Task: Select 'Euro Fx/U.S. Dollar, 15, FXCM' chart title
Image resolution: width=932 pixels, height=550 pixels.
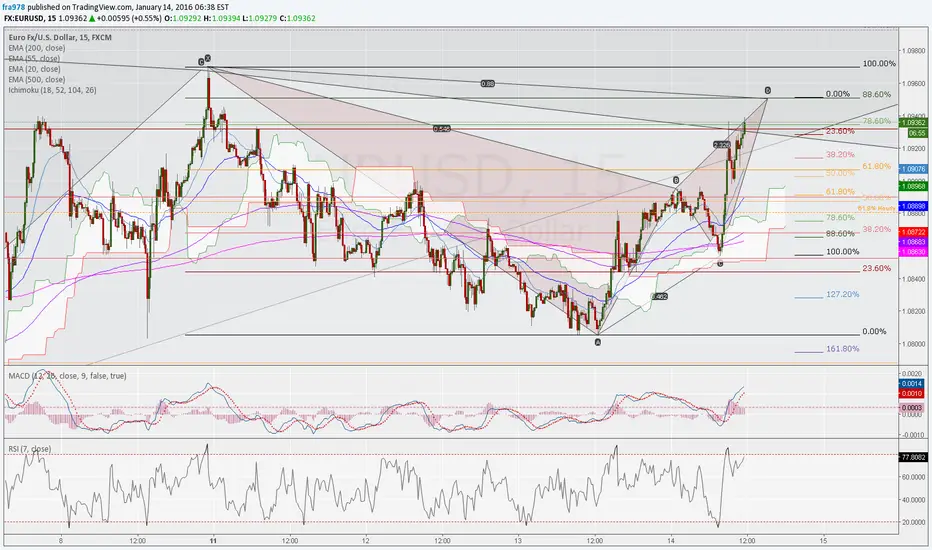Action: [x=60, y=37]
